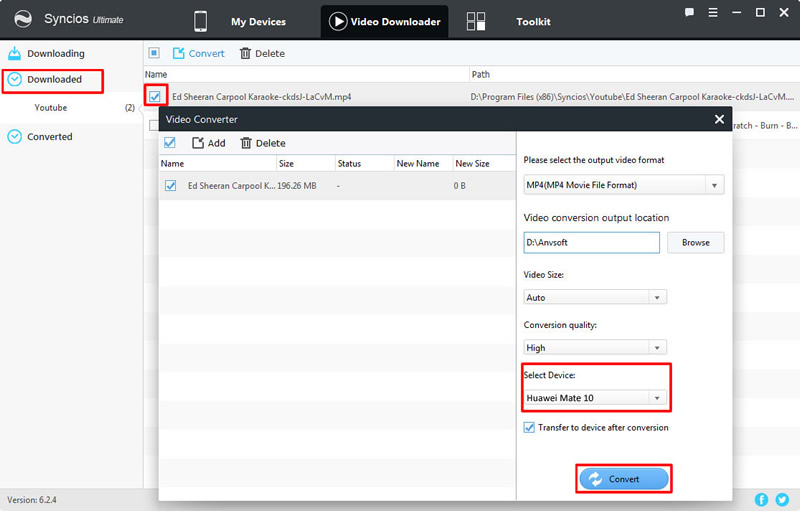The image size is (800, 511).
Task: Open Downloaded section in sidebar
Action: (54, 80)
